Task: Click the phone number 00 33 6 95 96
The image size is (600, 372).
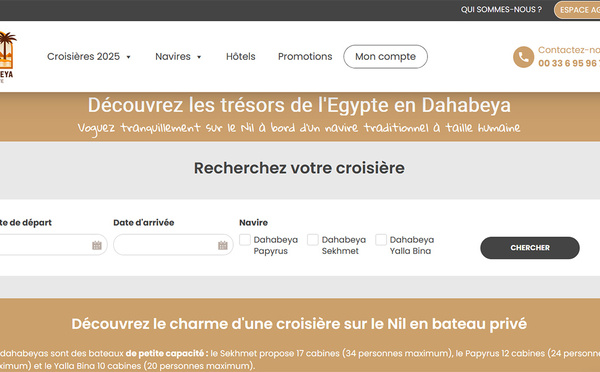Action: [x=569, y=63]
